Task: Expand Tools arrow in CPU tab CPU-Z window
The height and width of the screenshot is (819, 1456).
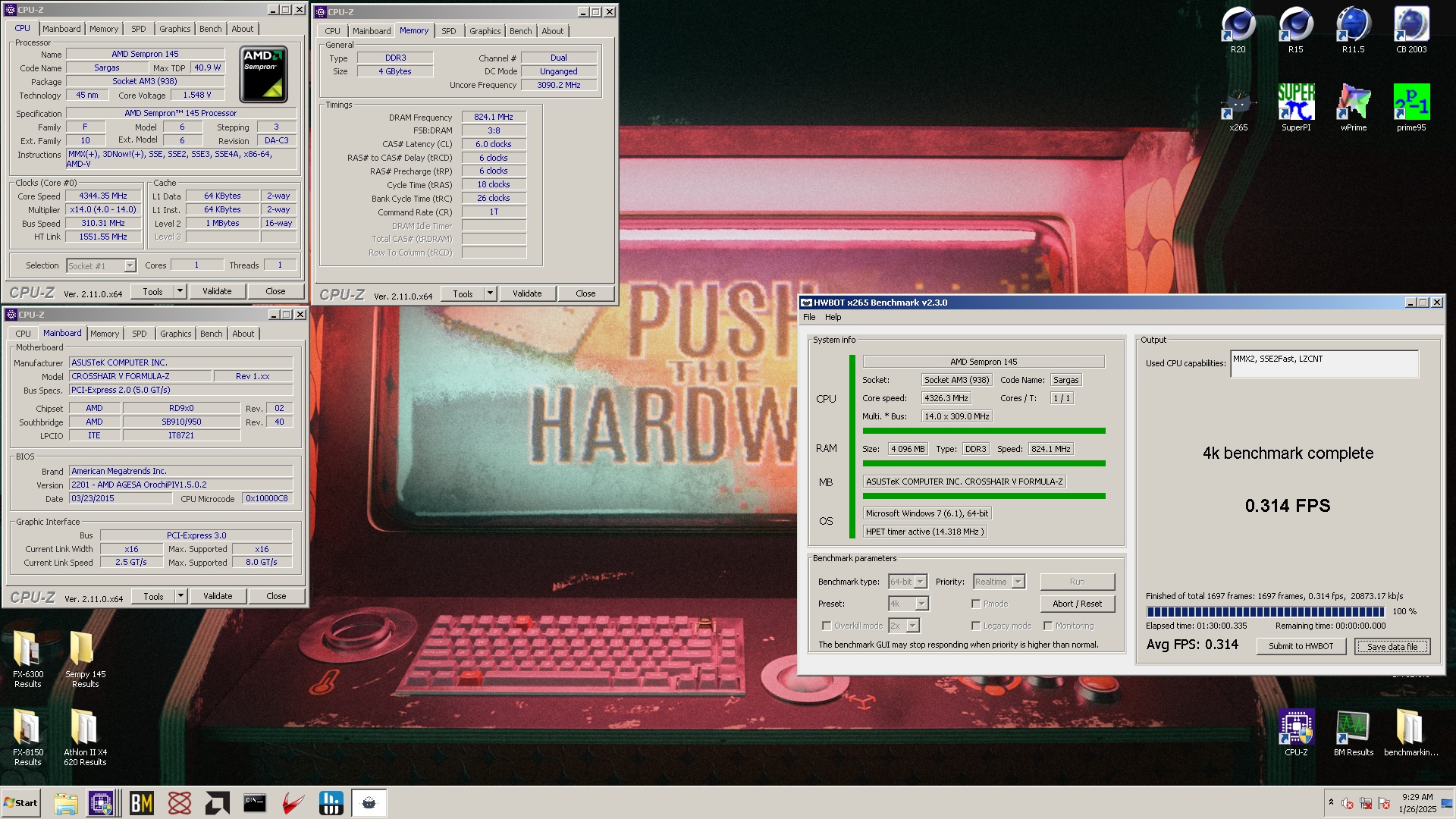Action: click(180, 291)
